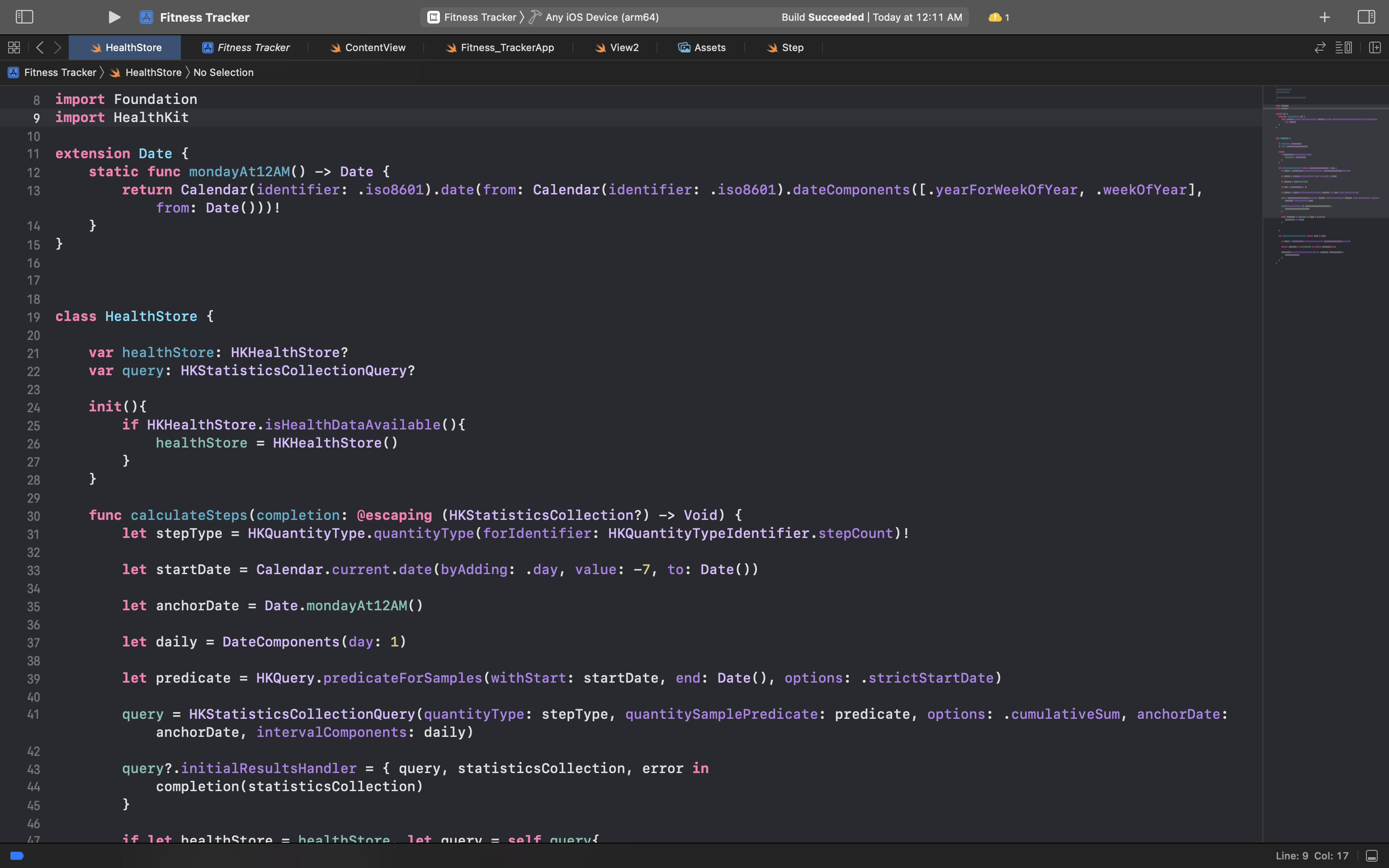This screenshot has width=1389, height=868.
Task: Click '.cumulativeSum' option on line 41
Action: pos(1061,714)
